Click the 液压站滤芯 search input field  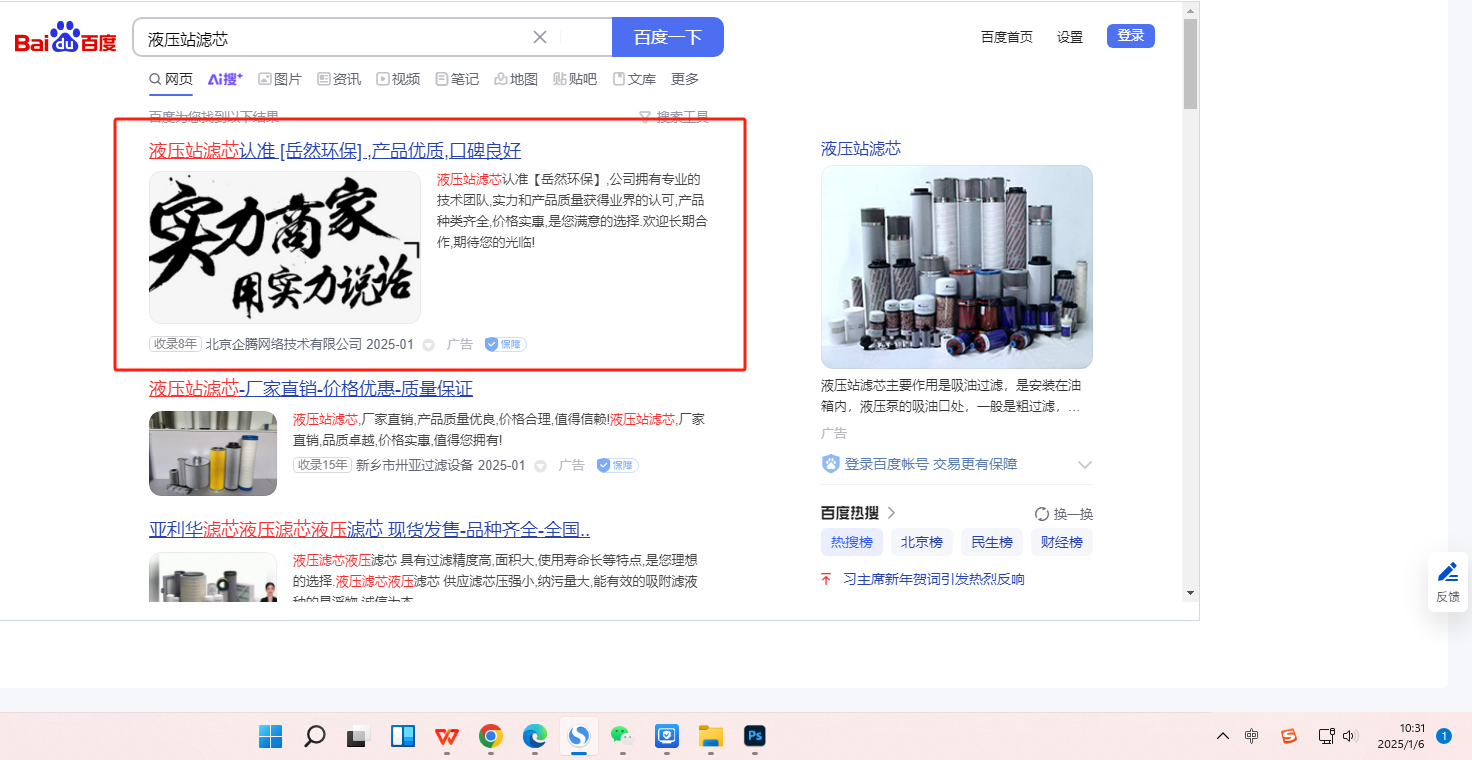330,38
